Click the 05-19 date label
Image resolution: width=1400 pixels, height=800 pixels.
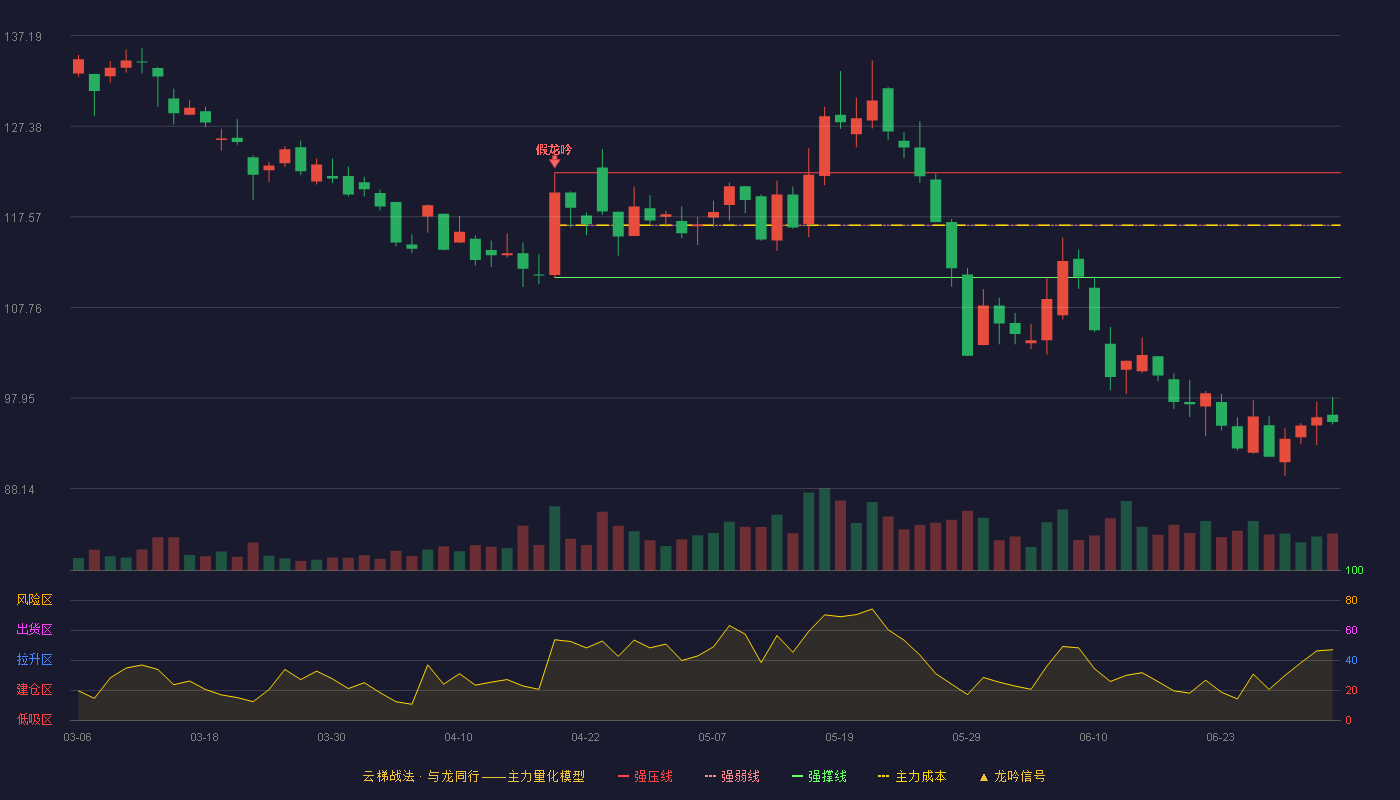(x=839, y=737)
